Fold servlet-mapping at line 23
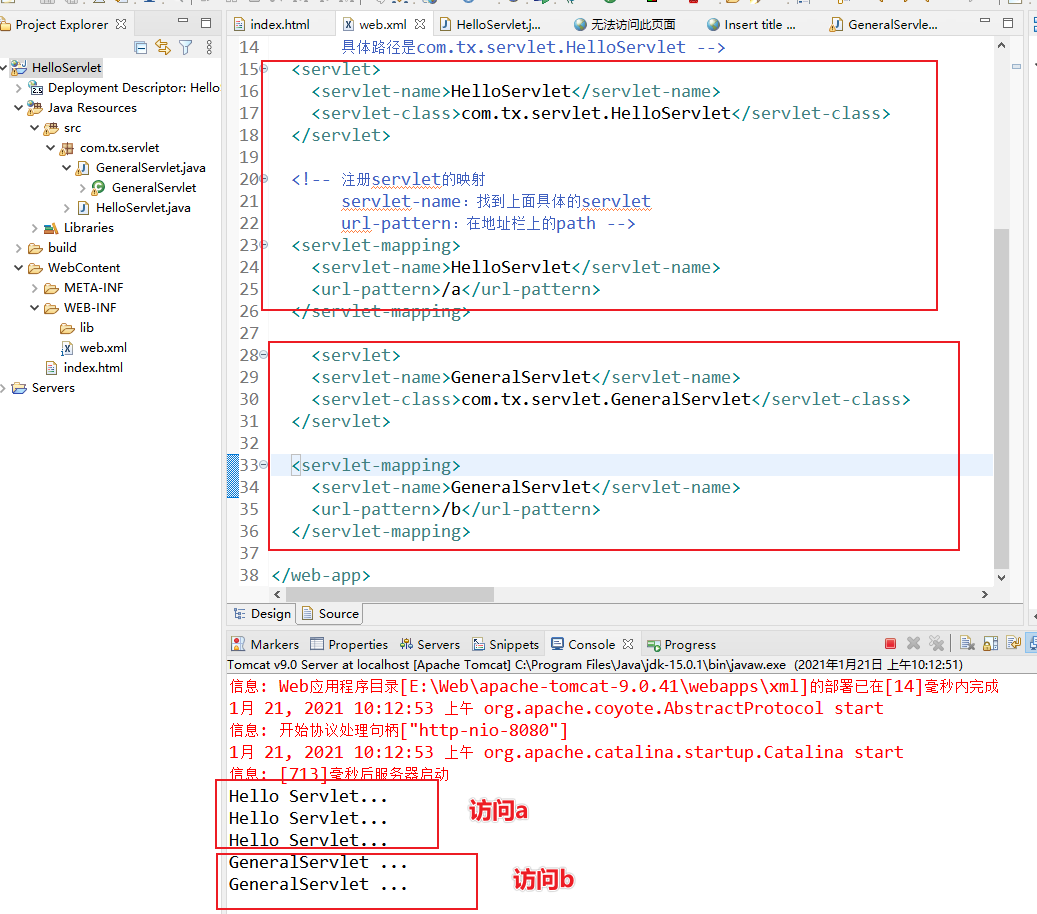Image resolution: width=1037 pixels, height=914 pixels. click(x=265, y=244)
